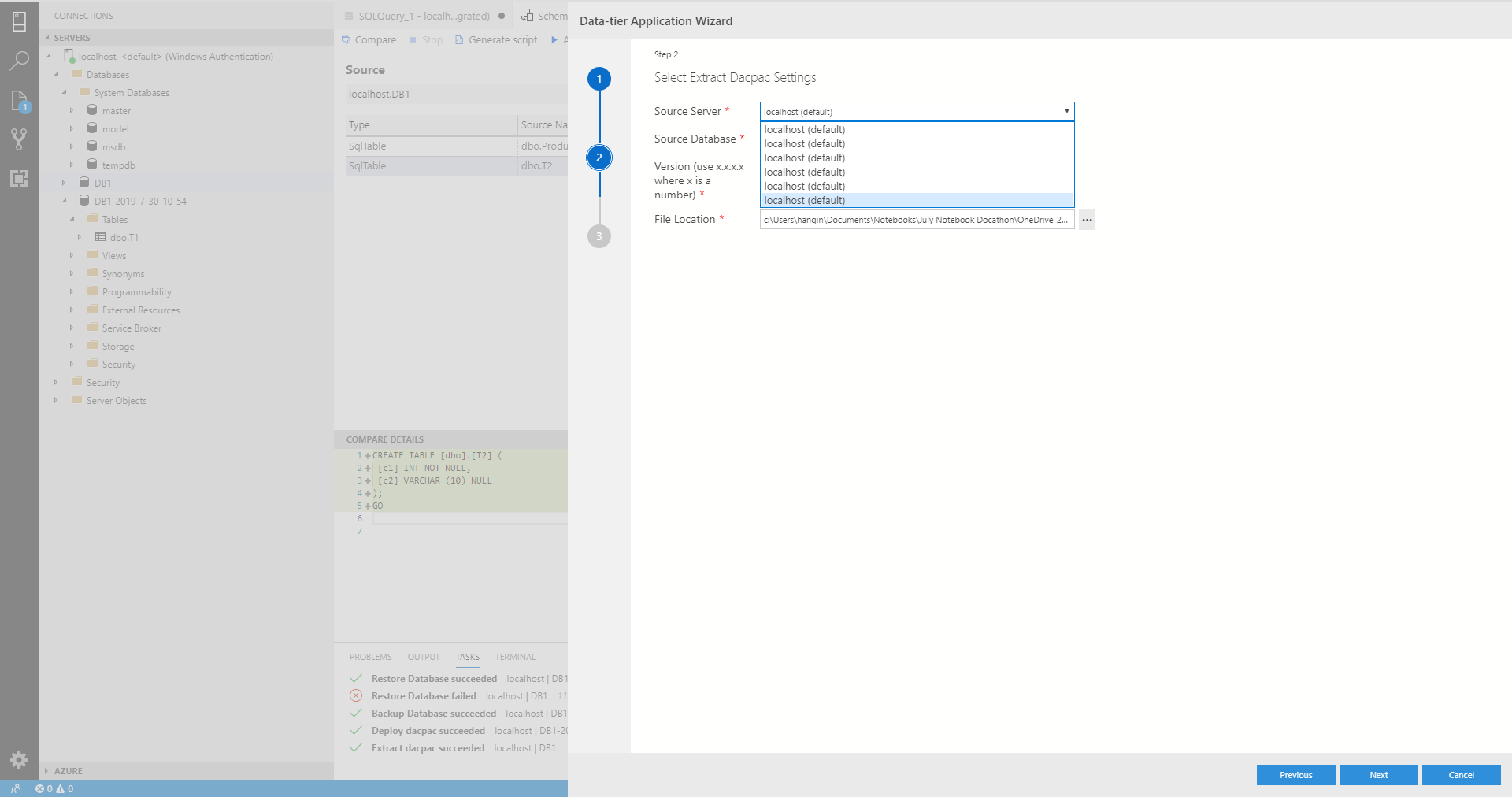Open the File Location browse ellipsis
The height and width of the screenshot is (797, 1512).
pos(1086,220)
